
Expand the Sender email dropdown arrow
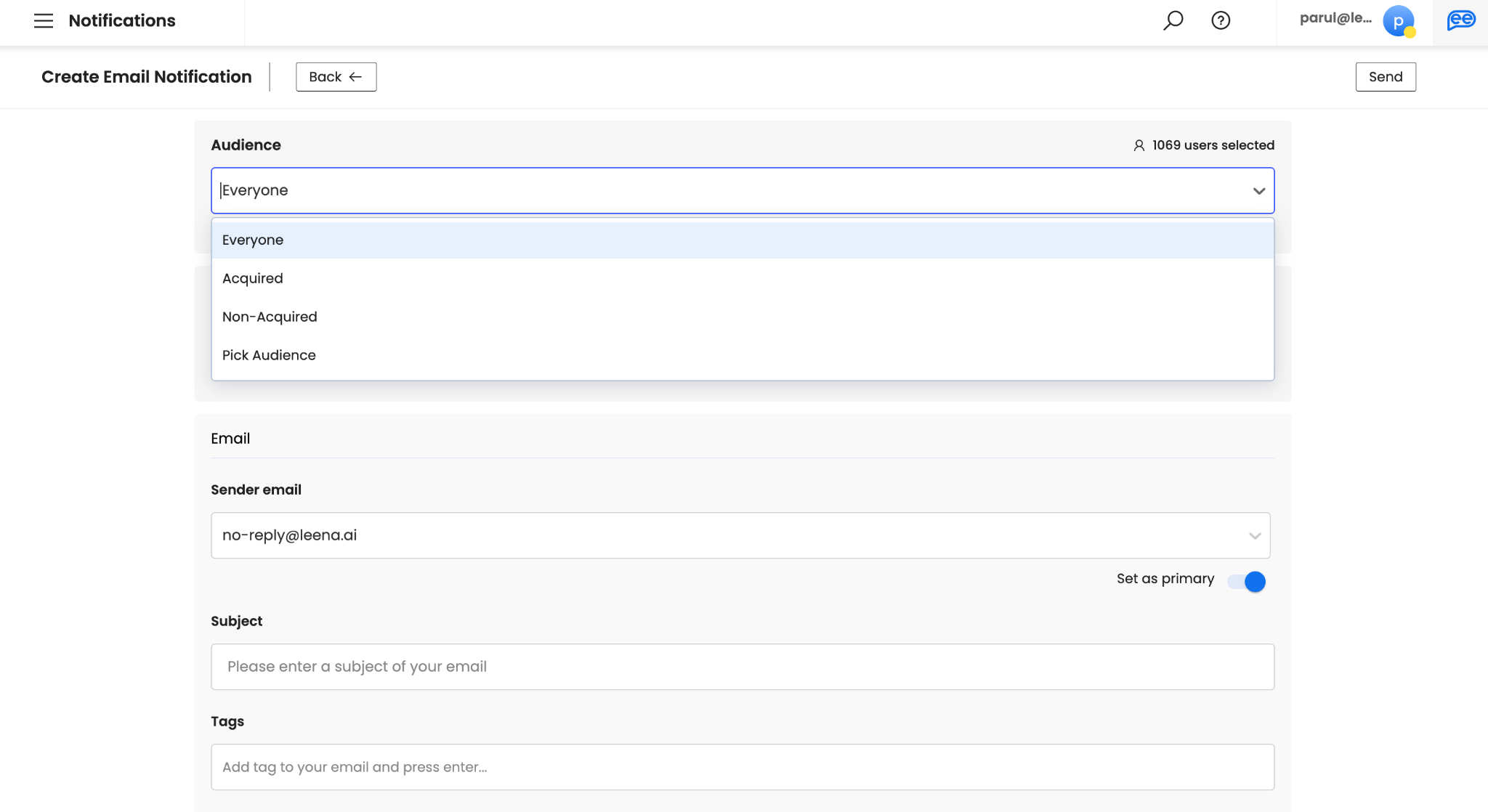[1254, 536]
